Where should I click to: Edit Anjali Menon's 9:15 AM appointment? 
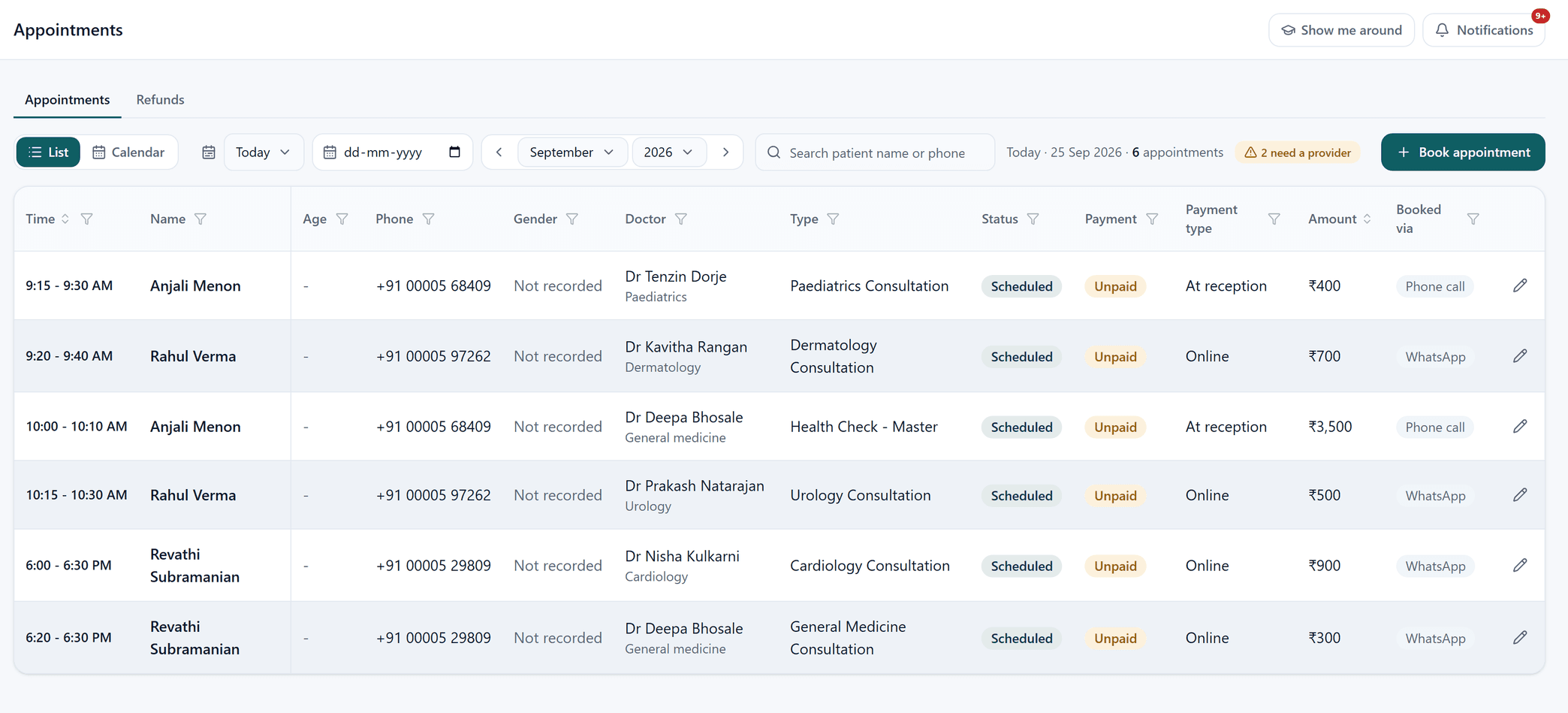[x=1520, y=286]
